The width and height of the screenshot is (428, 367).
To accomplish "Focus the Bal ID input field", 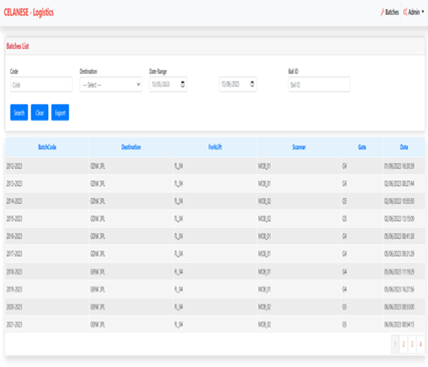I will (x=319, y=85).
